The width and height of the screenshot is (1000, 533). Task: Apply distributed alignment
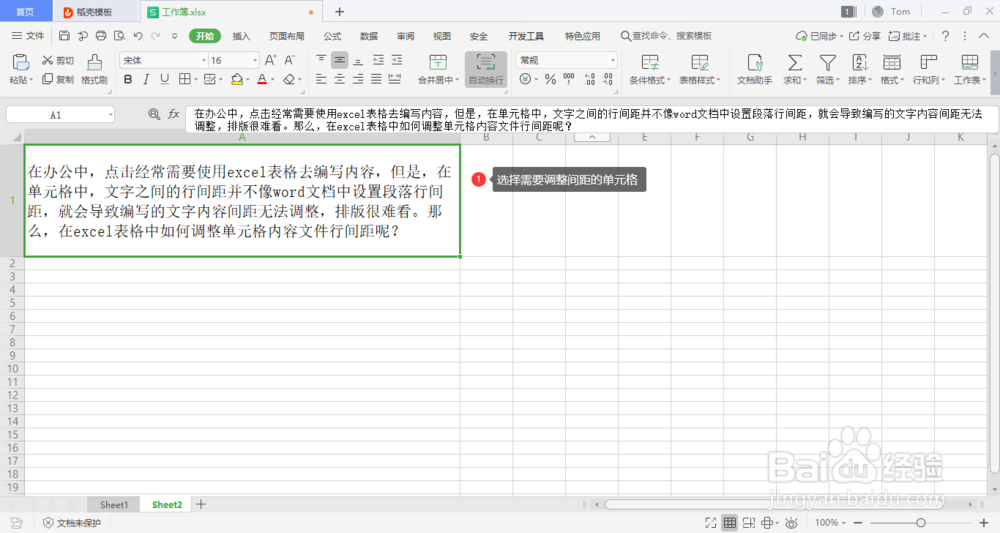(395, 79)
